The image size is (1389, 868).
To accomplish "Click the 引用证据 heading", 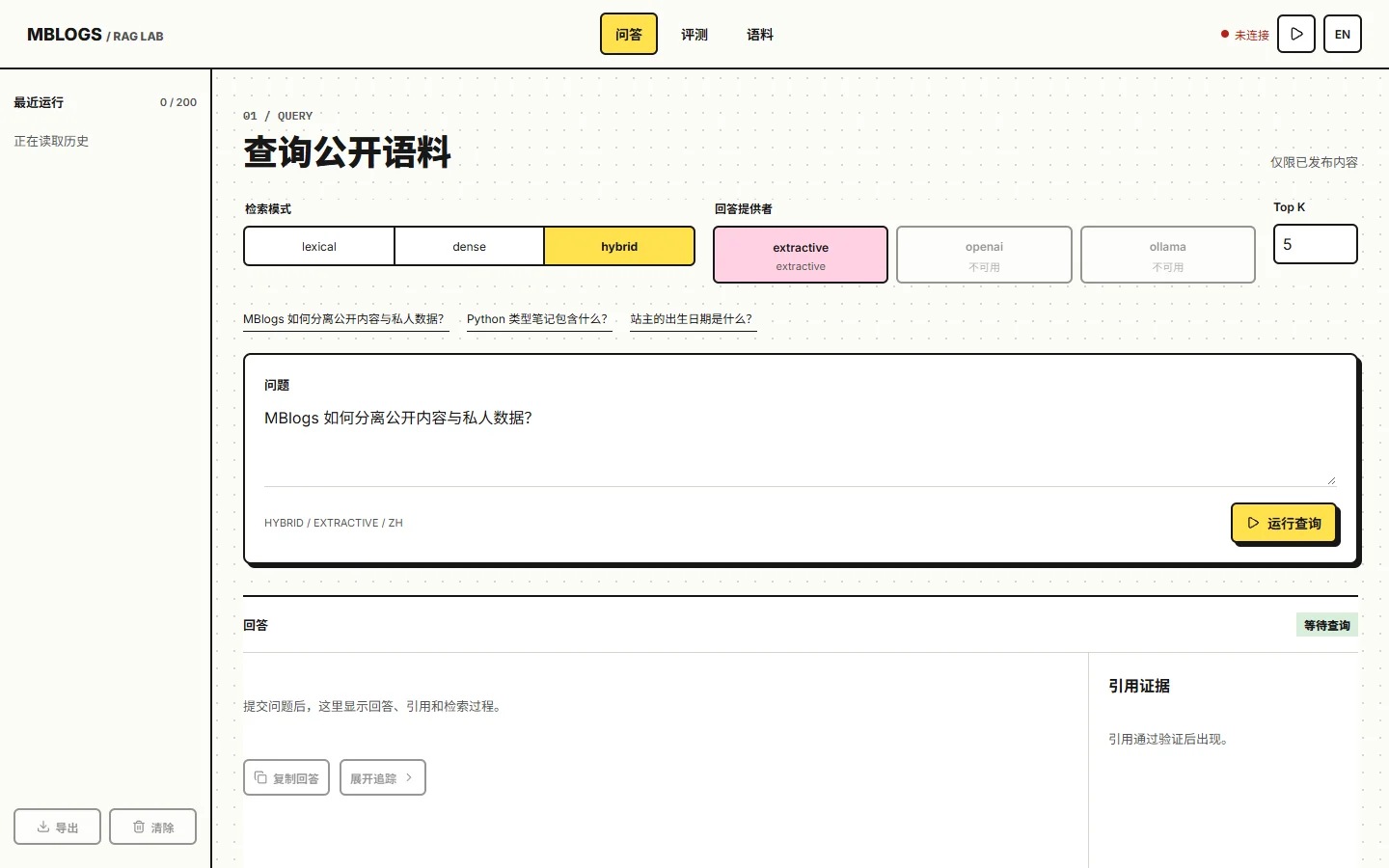I will tap(1139, 686).
